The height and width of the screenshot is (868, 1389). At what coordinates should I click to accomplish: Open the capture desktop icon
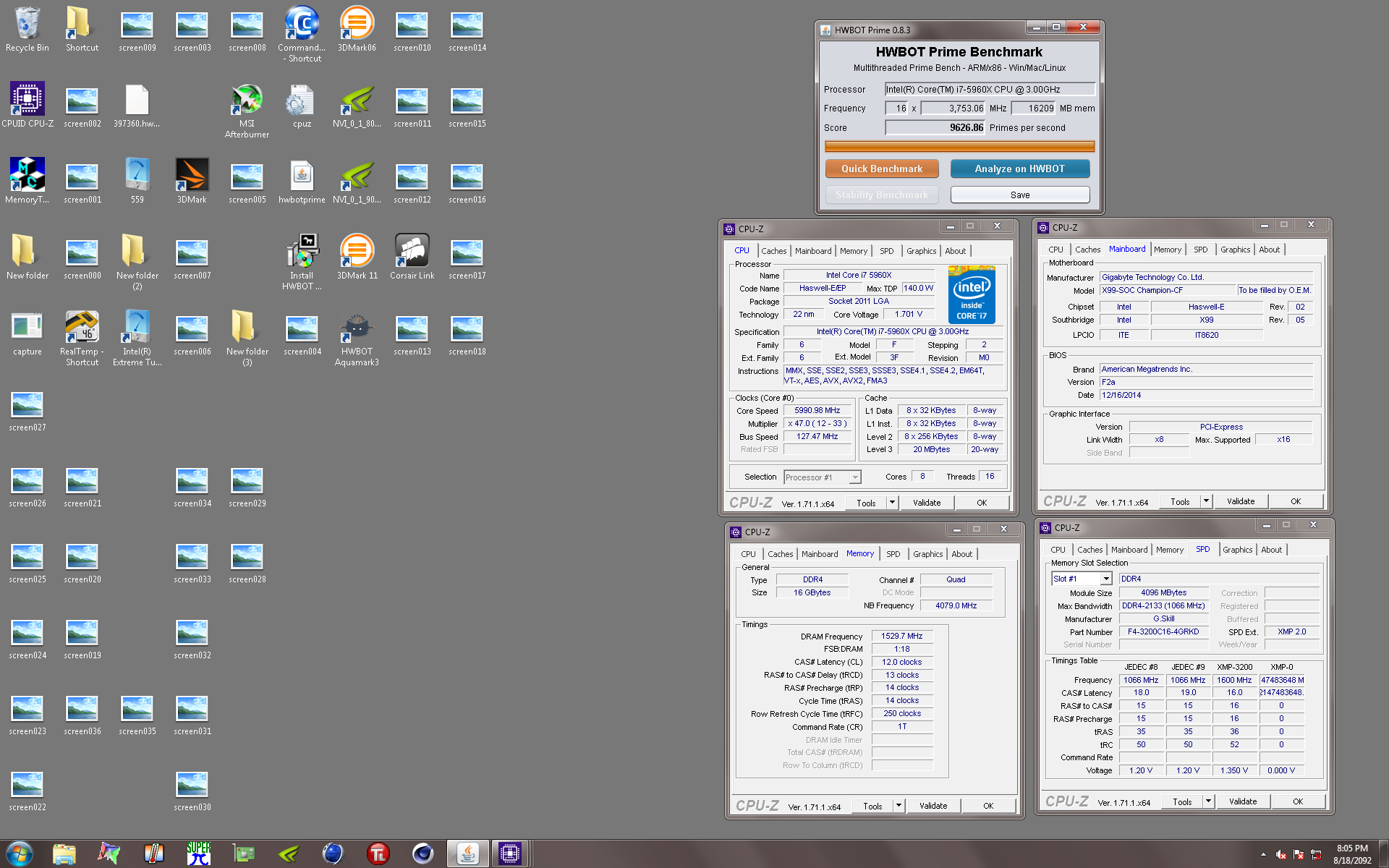(27, 333)
